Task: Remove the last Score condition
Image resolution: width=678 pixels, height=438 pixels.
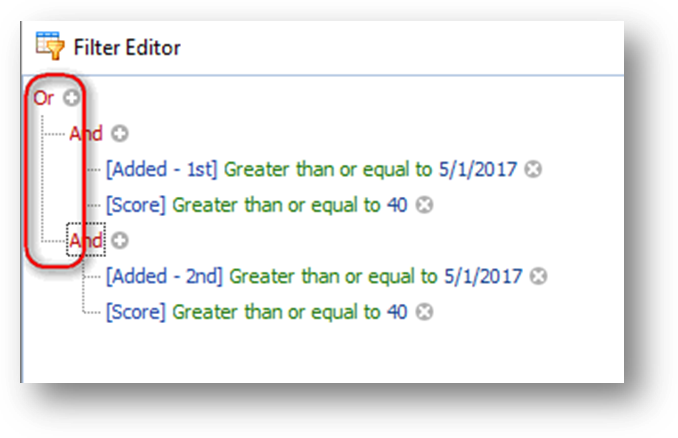Action: click(x=424, y=312)
